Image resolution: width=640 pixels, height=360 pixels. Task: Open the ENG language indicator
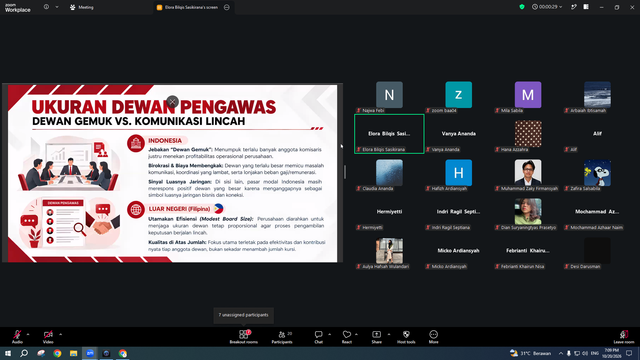[x=595, y=353]
